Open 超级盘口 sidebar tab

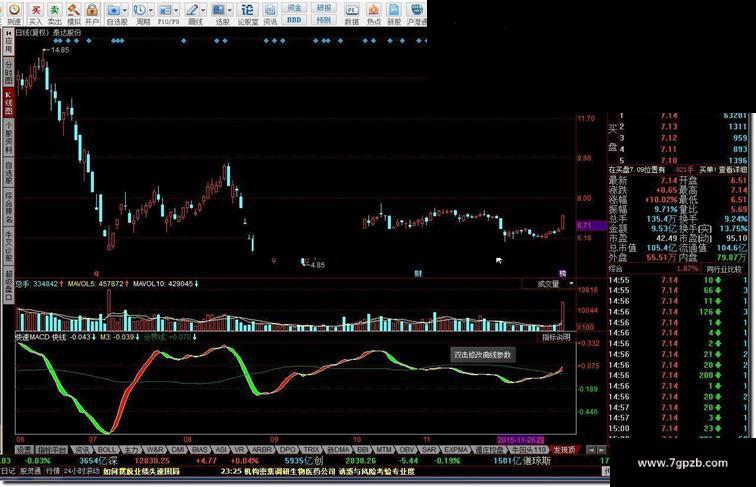pos(9,285)
